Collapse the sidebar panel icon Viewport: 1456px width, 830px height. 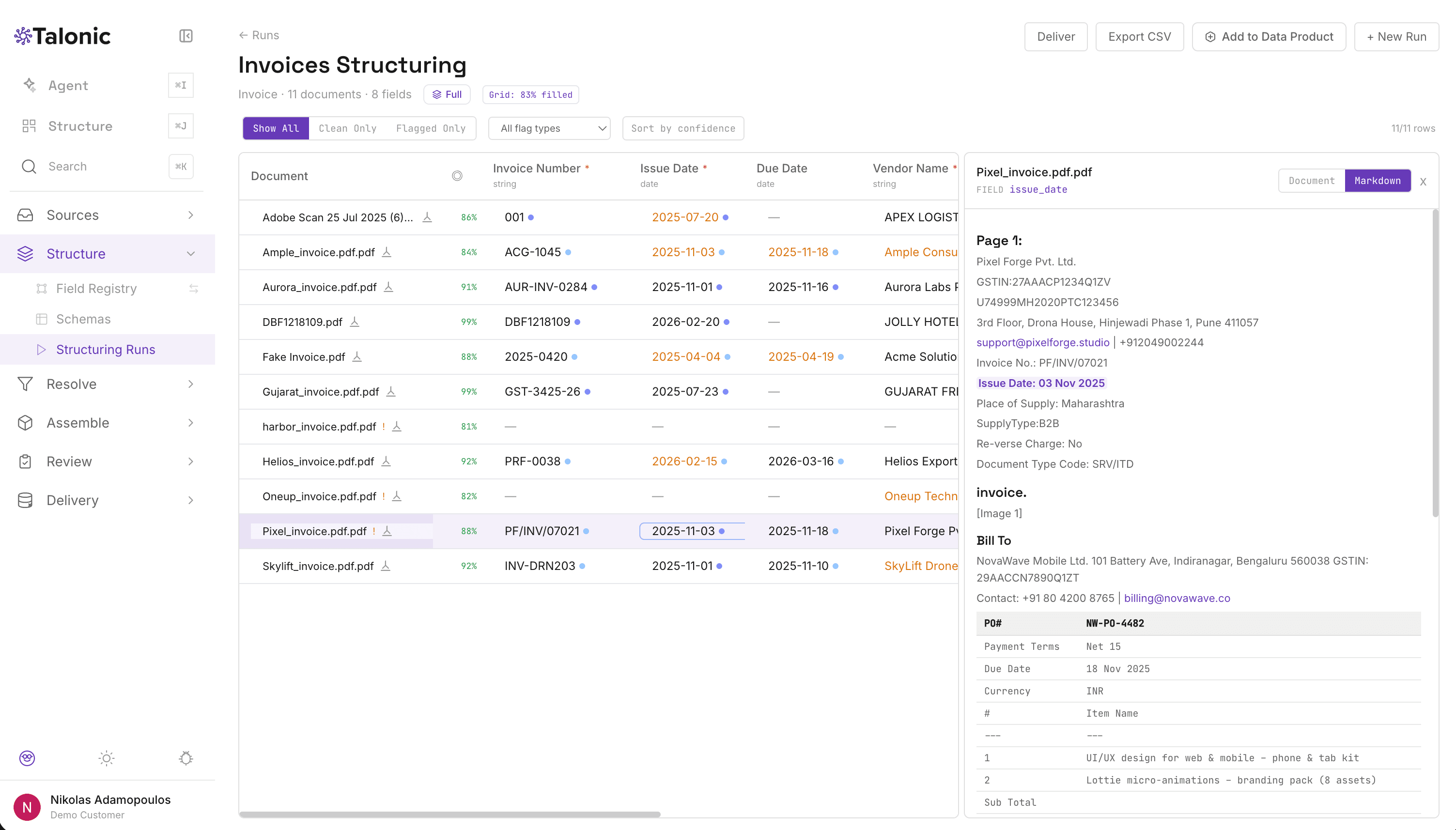click(186, 36)
